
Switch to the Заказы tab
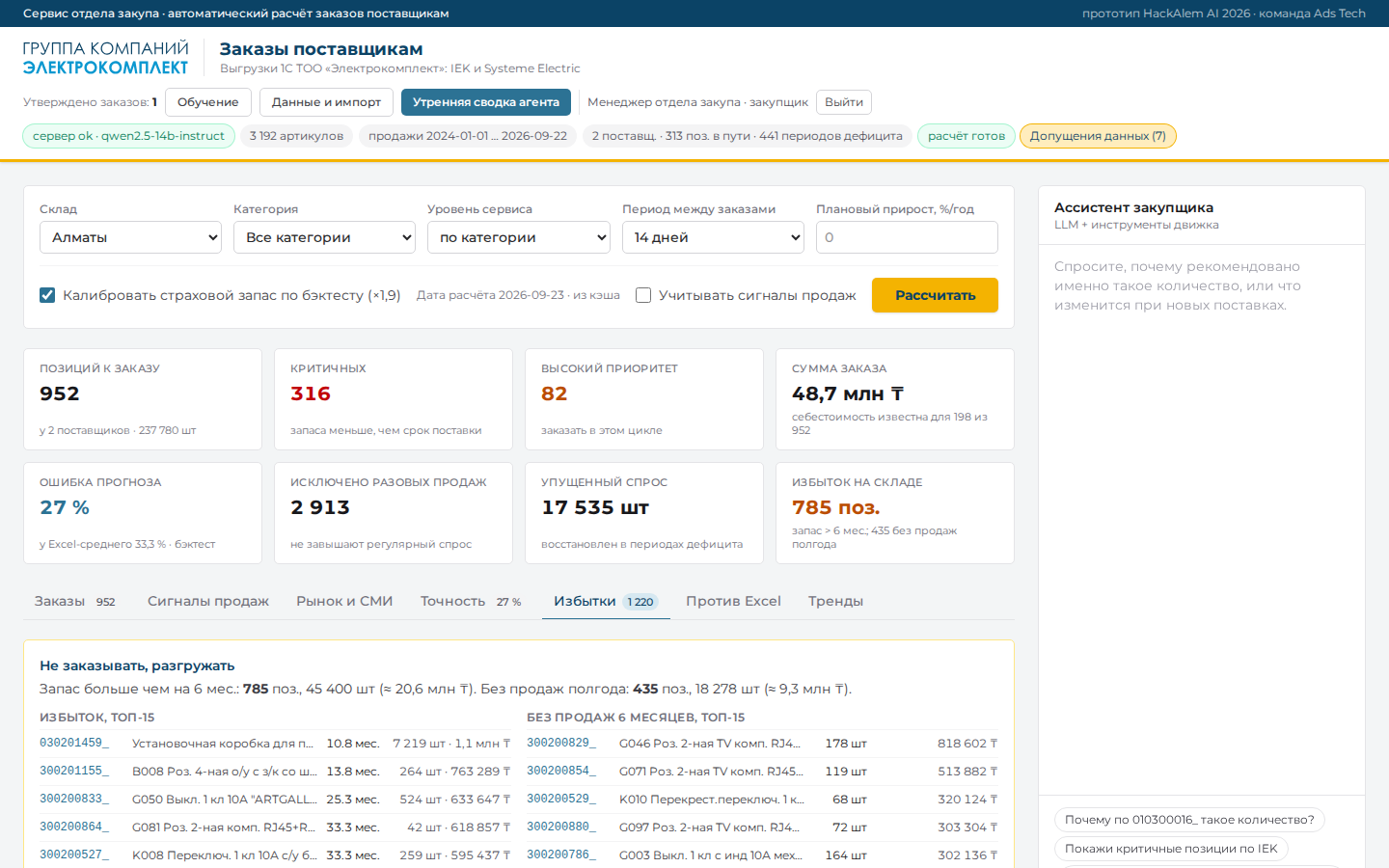tap(75, 602)
